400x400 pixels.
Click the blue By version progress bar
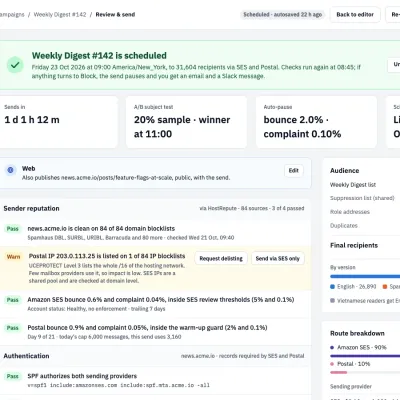click(365, 276)
